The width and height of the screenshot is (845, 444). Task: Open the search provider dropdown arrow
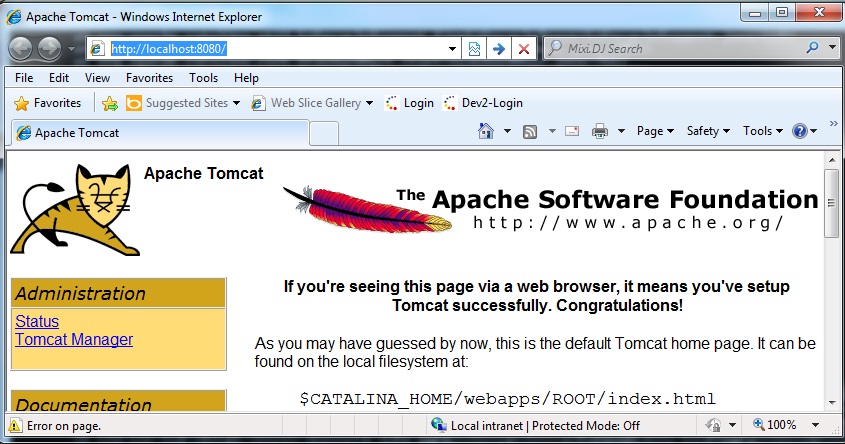(832, 47)
